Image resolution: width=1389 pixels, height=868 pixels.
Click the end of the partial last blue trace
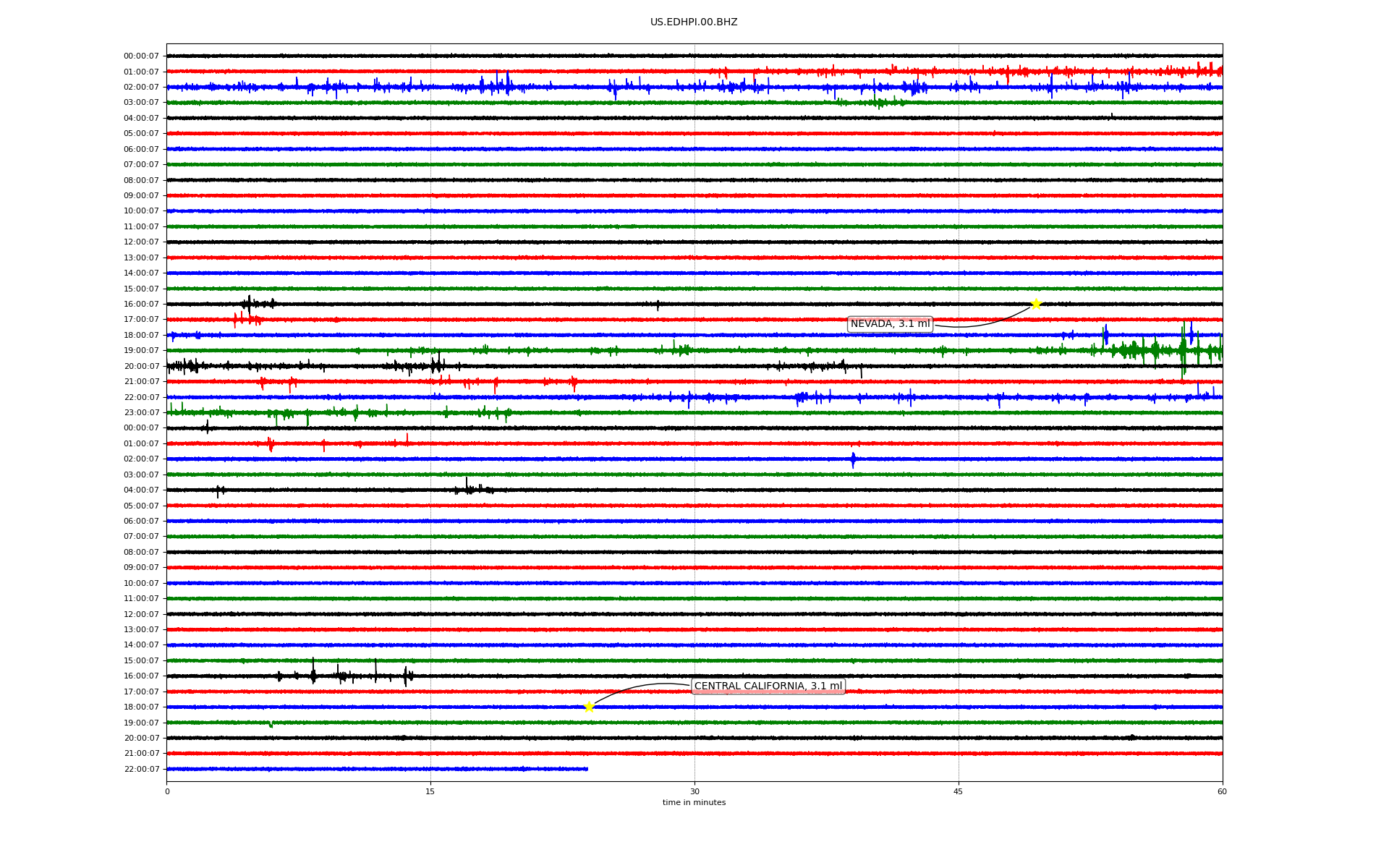587,769
